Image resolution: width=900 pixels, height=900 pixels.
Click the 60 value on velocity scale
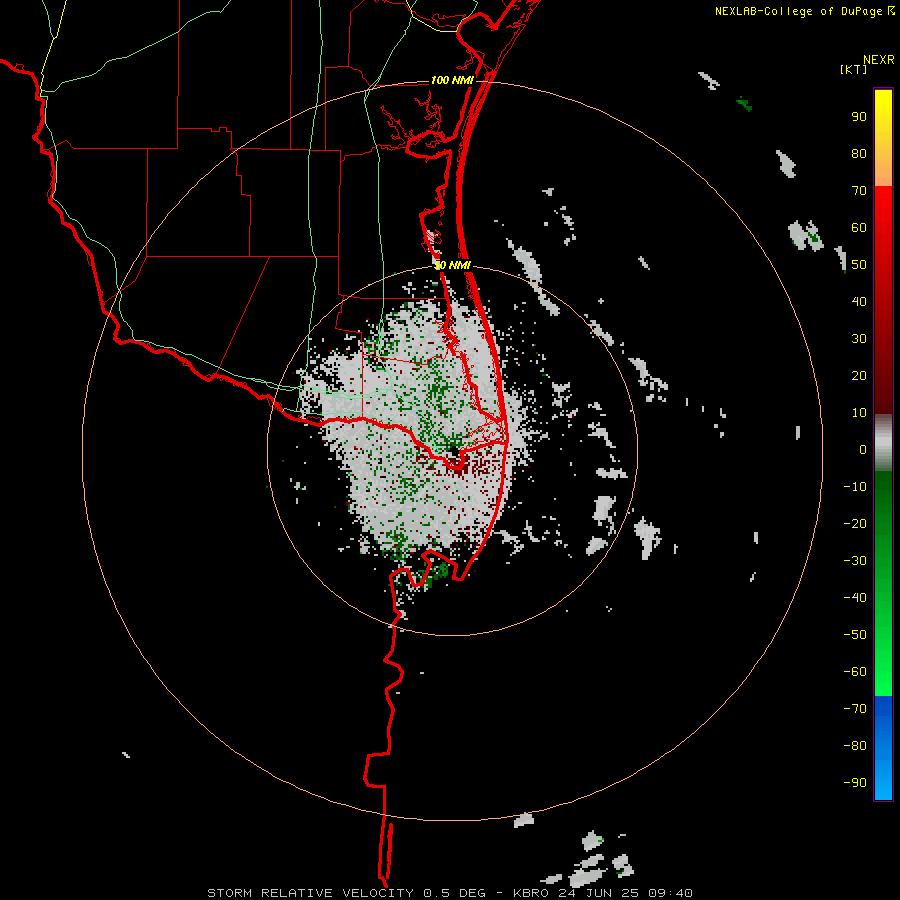859,228
